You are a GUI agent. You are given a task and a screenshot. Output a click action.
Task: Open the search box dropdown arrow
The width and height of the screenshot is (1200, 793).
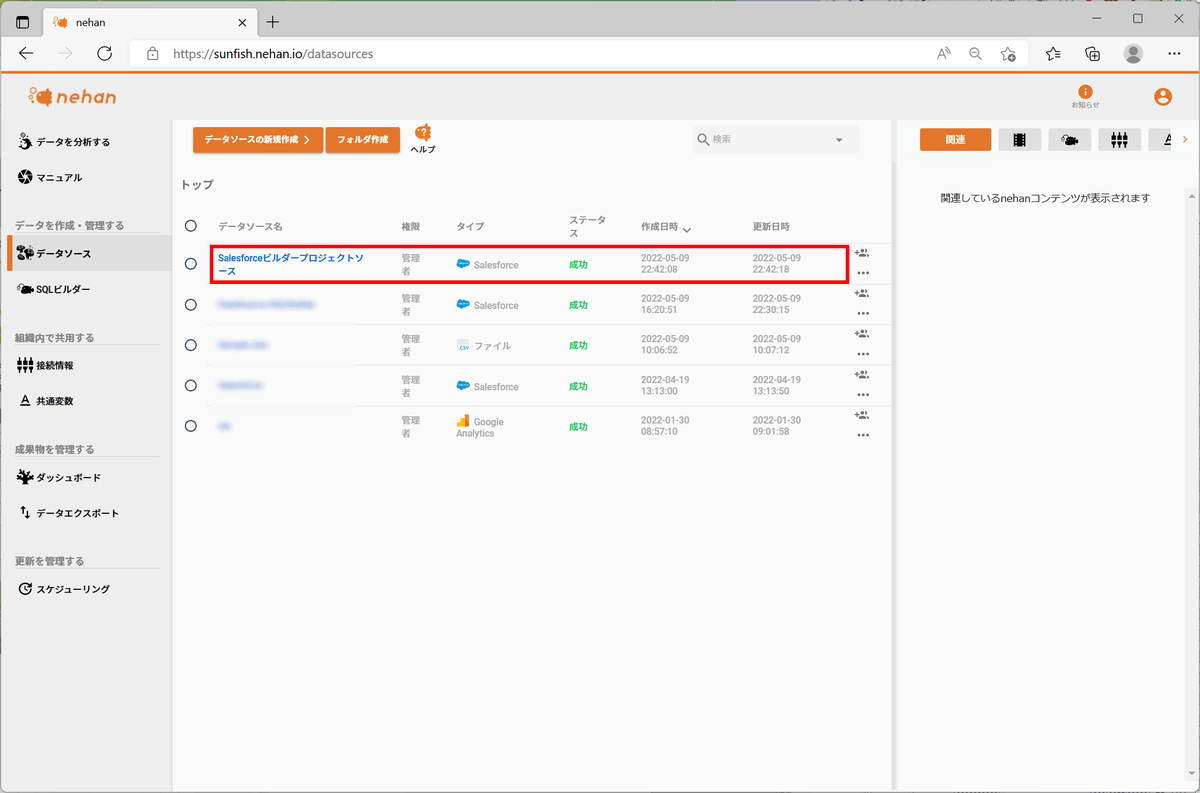[839, 140]
